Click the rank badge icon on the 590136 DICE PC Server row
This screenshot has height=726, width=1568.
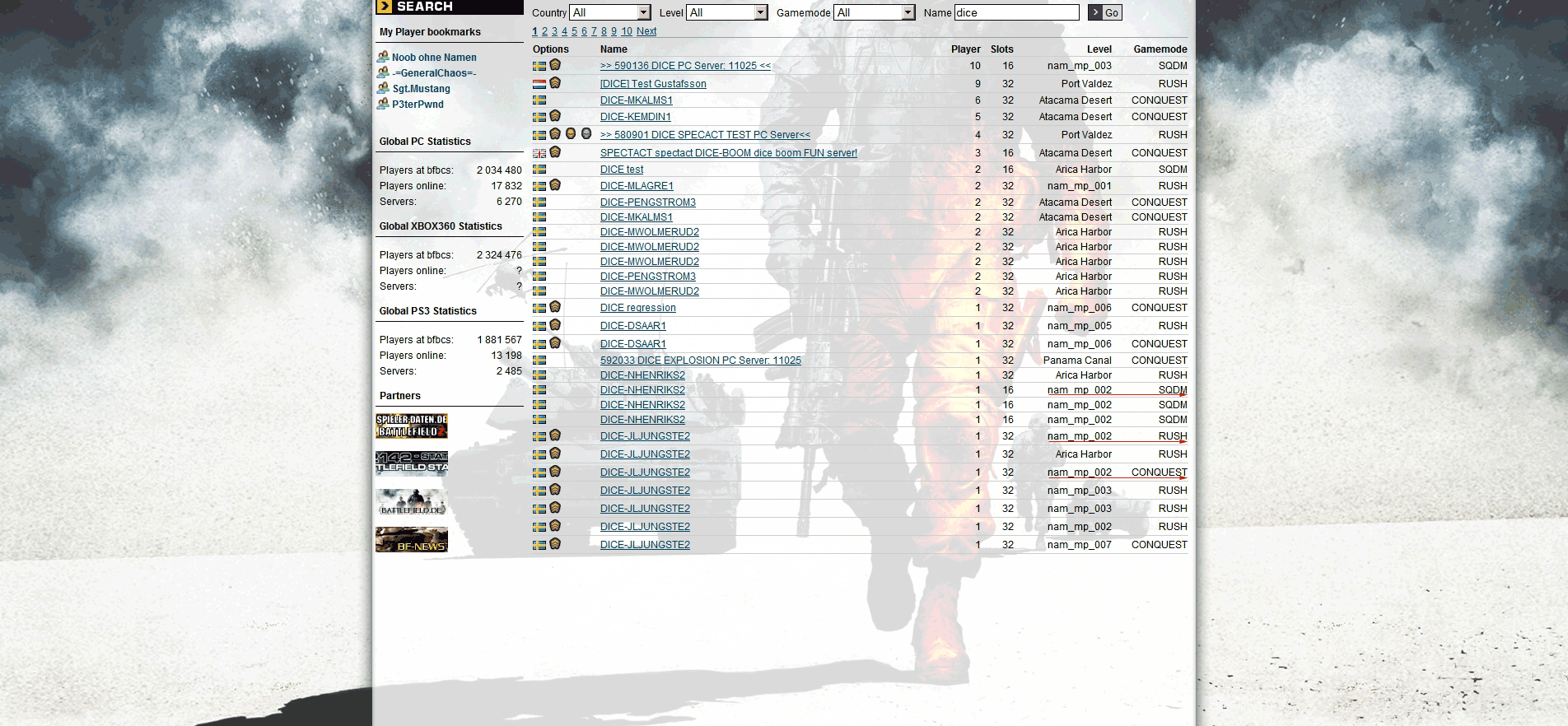[555, 65]
